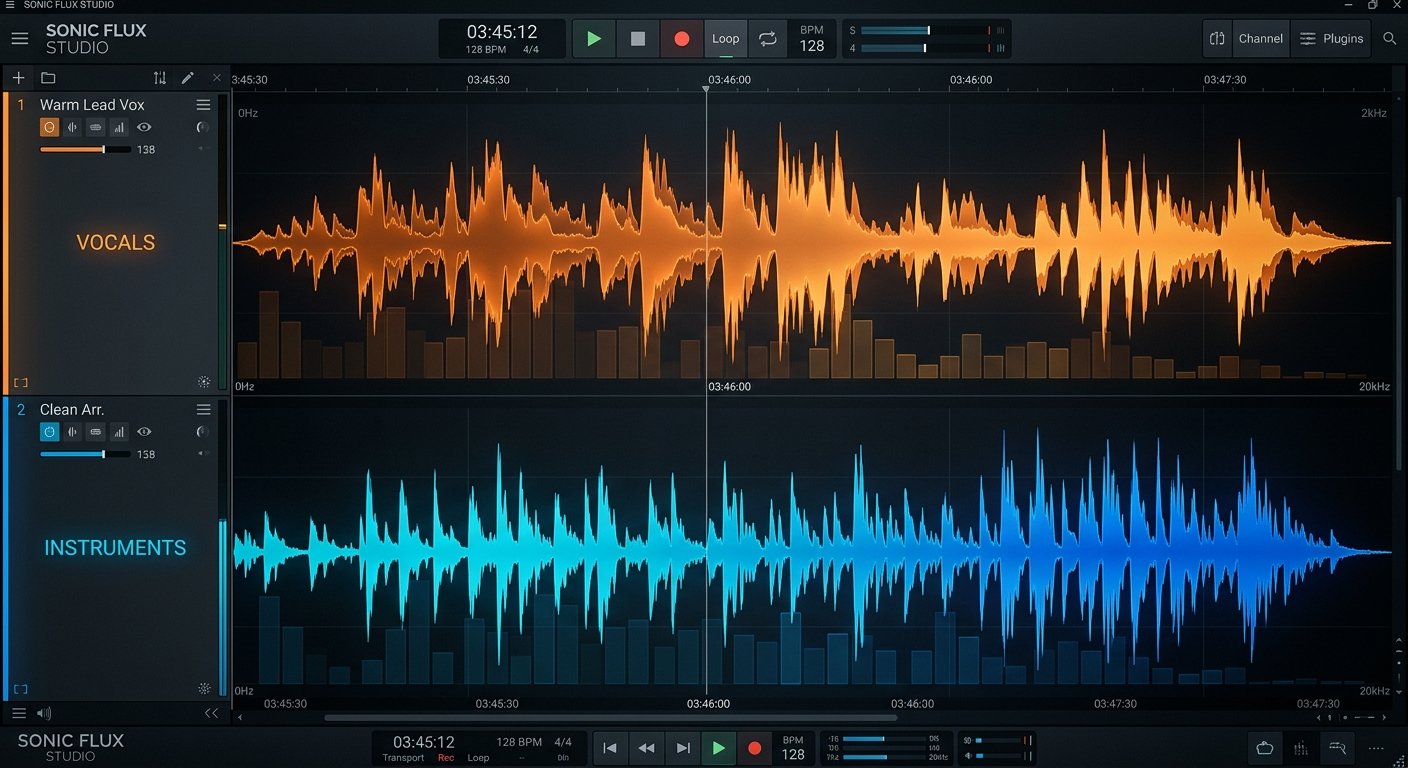Toggle the Loop button in top transport
The width and height of the screenshot is (1408, 768).
click(x=726, y=39)
